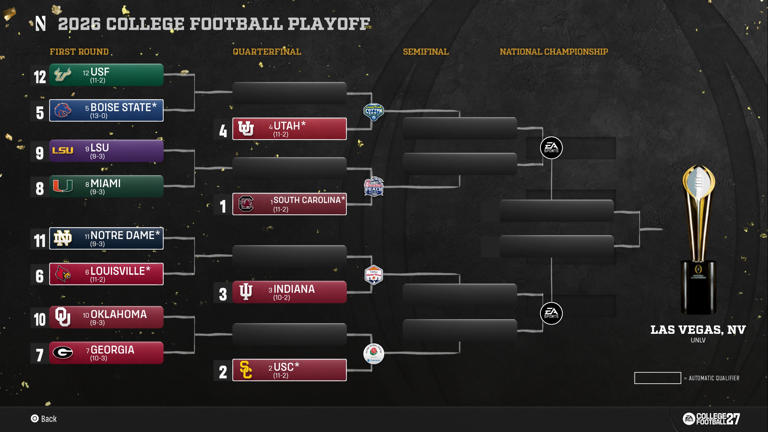Choose the Oklahoma team card
Viewport: 768px width, 432px height.
click(106, 317)
